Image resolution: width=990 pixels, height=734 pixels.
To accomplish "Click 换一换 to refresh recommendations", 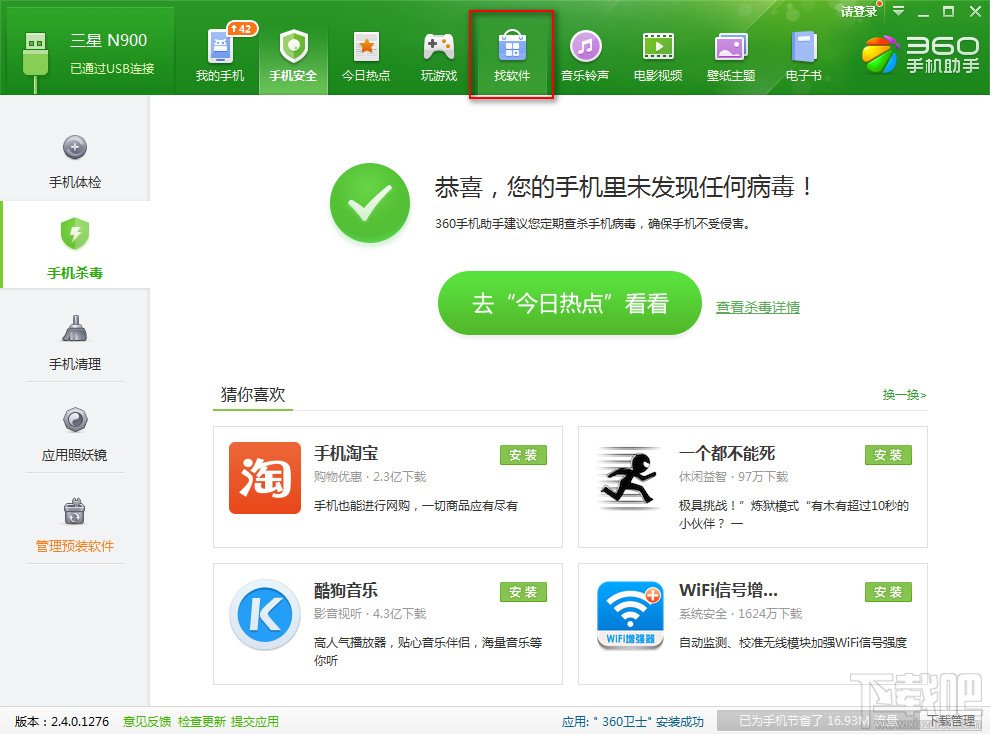I will tap(905, 394).
